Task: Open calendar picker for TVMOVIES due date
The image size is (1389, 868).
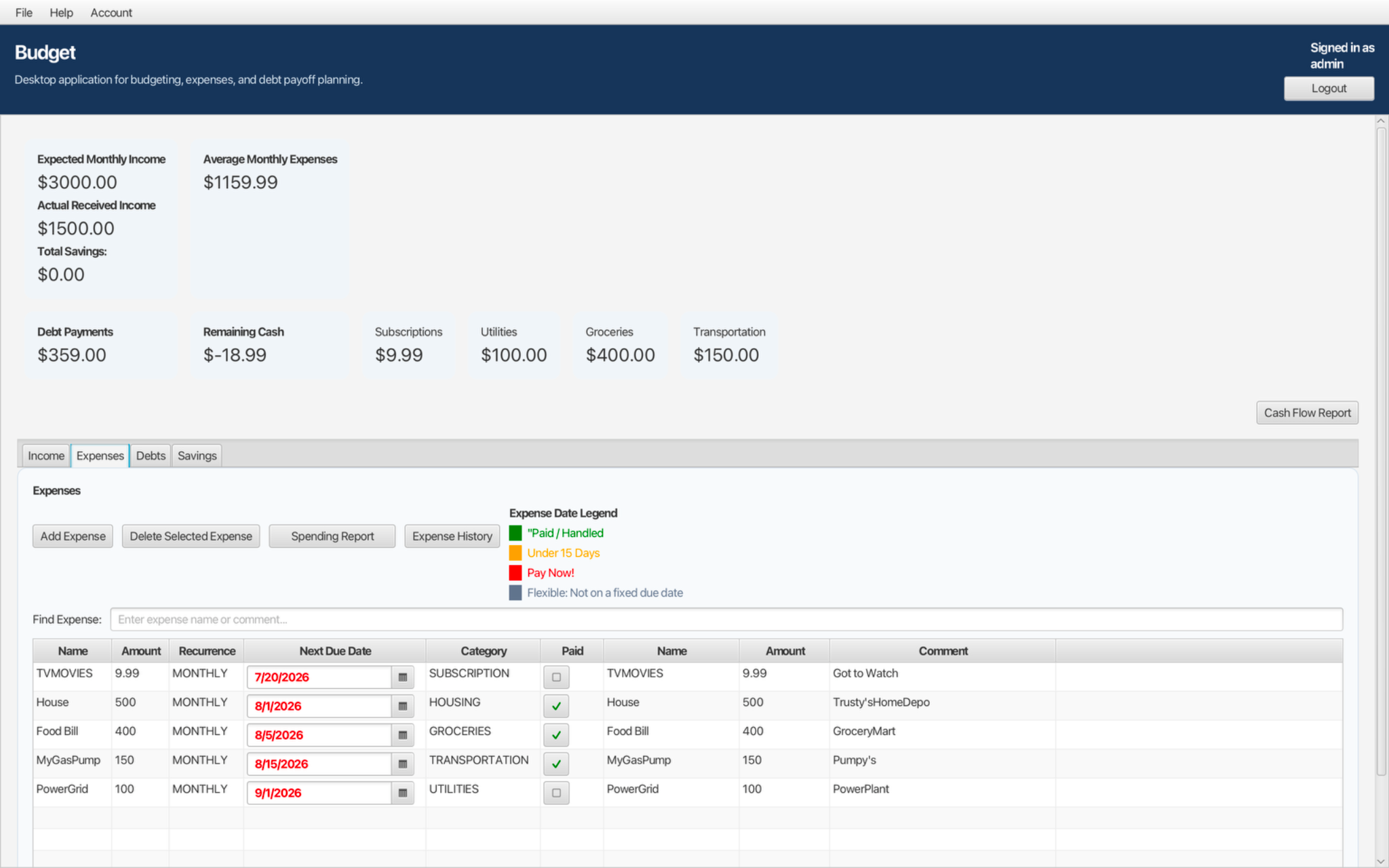Action: click(402, 677)
